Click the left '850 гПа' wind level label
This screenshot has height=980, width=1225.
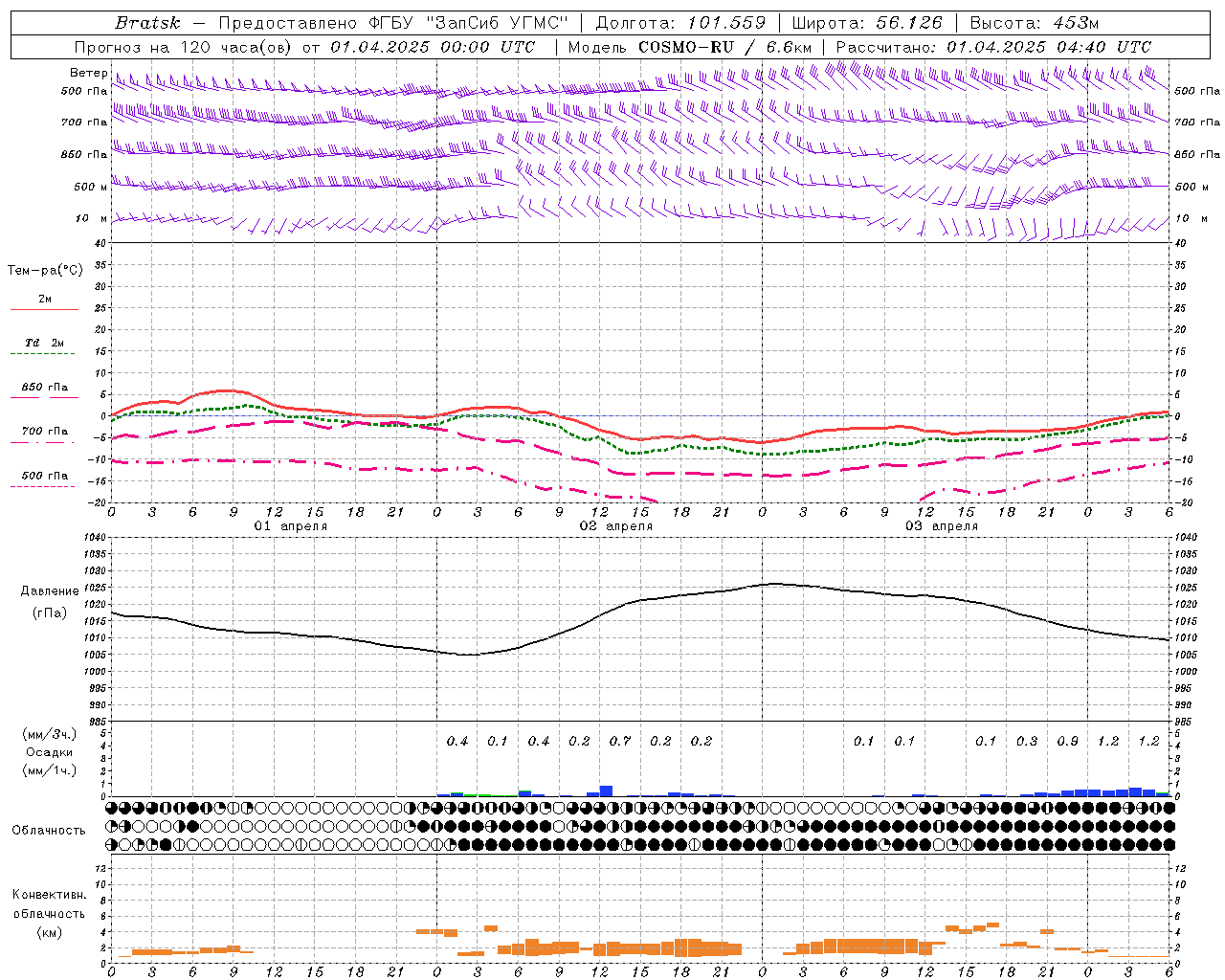point(84,154)
